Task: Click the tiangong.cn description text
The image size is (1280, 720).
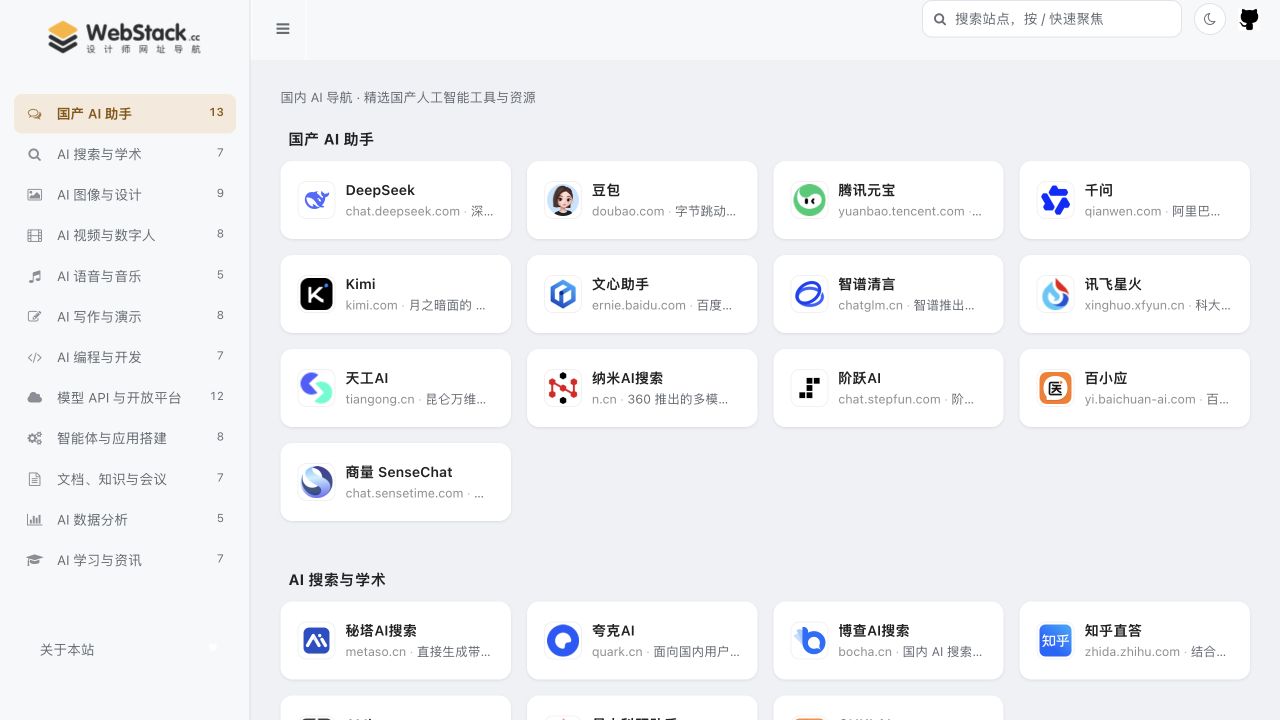Action: pyautogui.click(x=417, y=399)
